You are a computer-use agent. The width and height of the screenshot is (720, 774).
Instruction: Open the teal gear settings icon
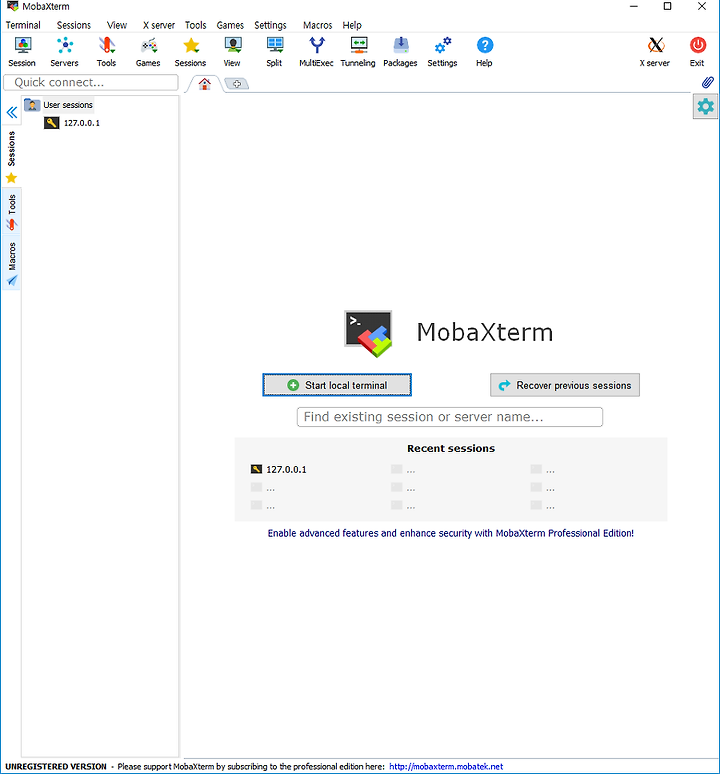point(705,107)
